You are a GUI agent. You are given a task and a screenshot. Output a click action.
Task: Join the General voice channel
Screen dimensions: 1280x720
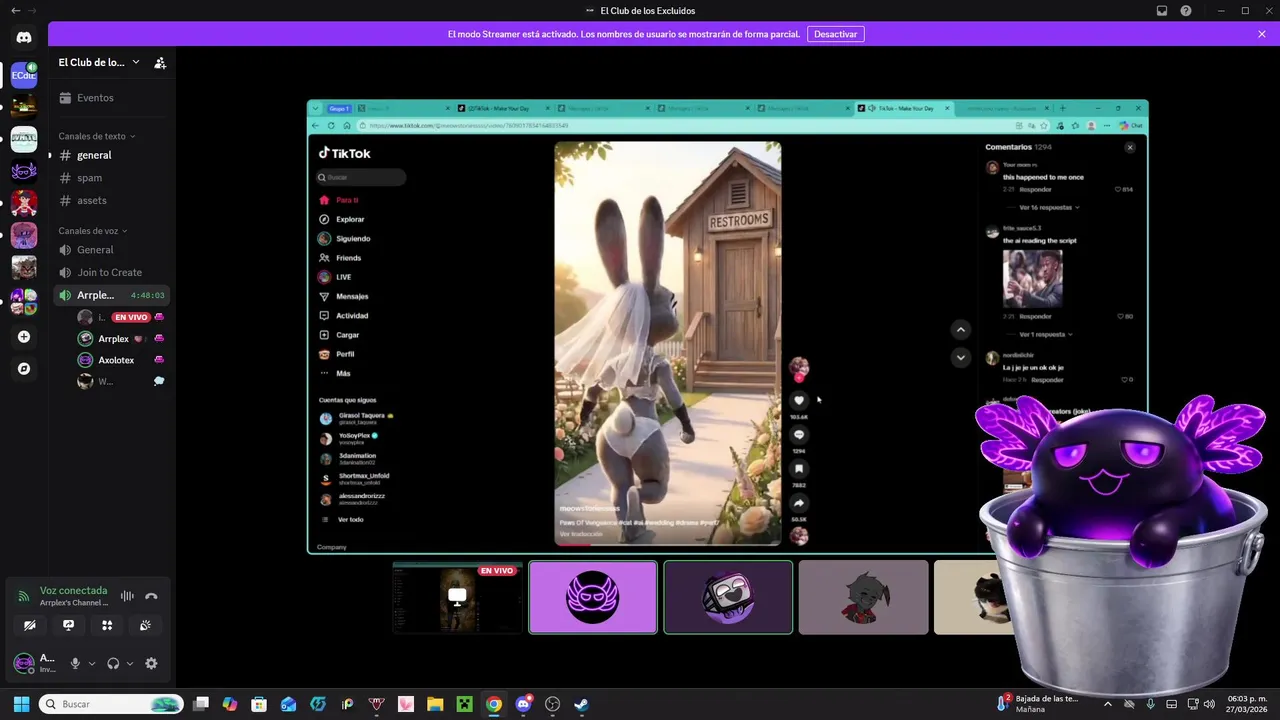[x=112, y=250]
